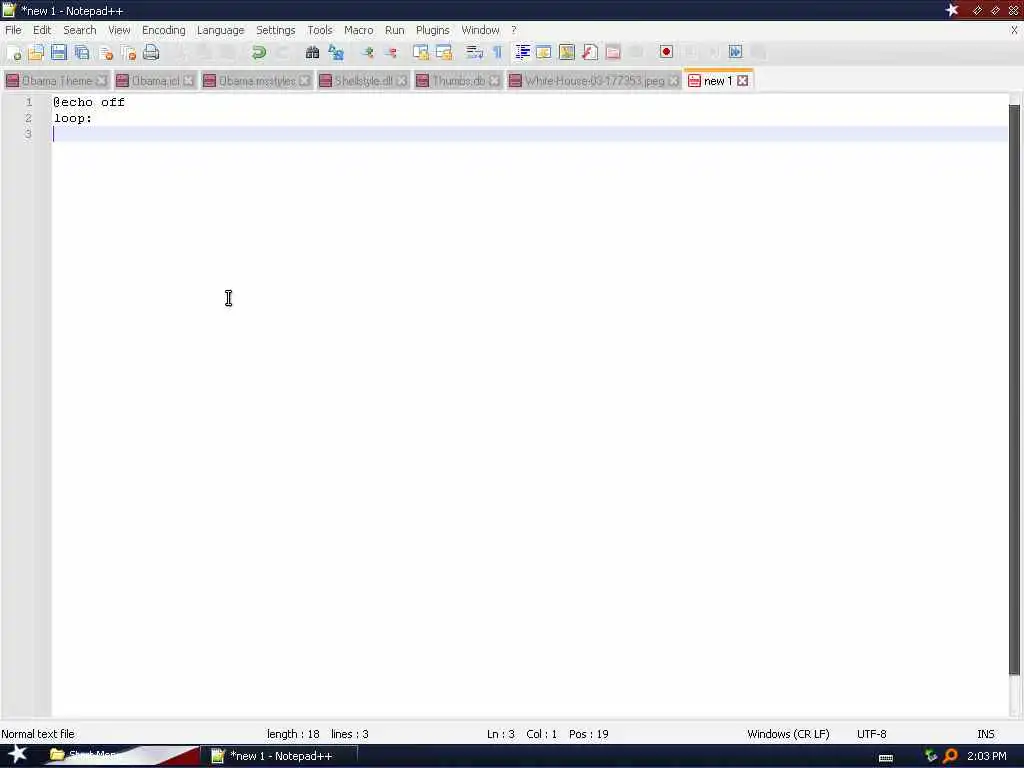Click 'length : 18' status entry
This screenshot has height=768, width=1024.
(x=293, y=734)
